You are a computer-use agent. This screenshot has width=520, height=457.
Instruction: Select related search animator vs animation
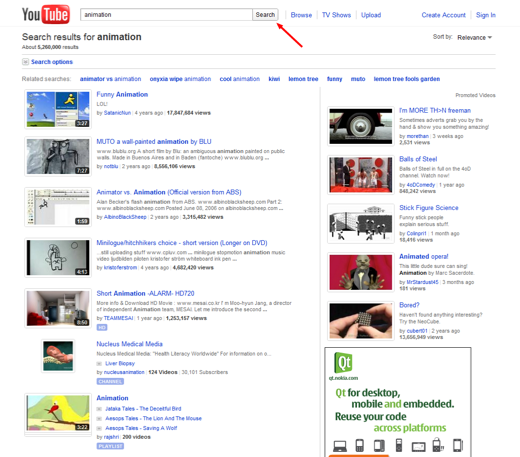[x=110, y=79]
